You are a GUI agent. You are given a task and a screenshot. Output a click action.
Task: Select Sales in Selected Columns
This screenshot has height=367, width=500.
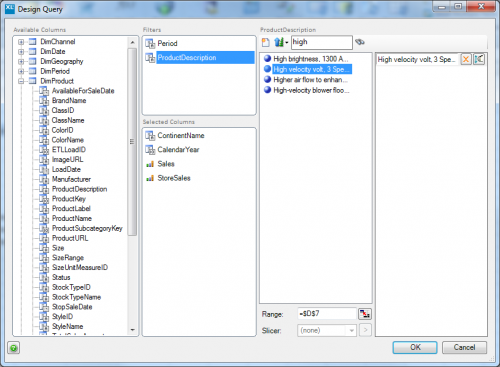click(x=166, y=164)
